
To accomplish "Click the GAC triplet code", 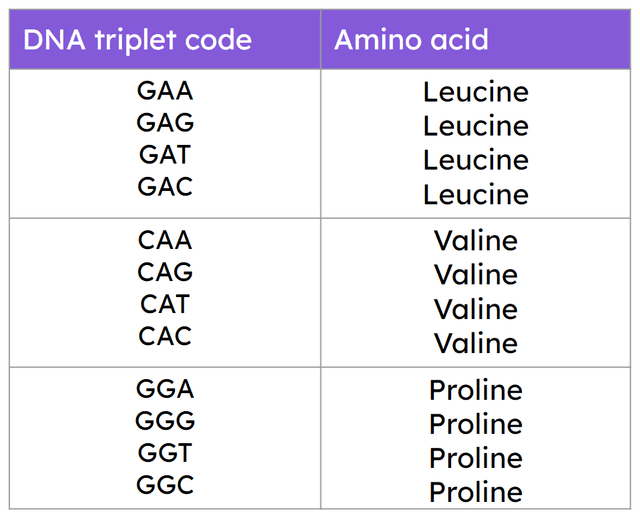I will pyautogui.click(x=165, y=187).
